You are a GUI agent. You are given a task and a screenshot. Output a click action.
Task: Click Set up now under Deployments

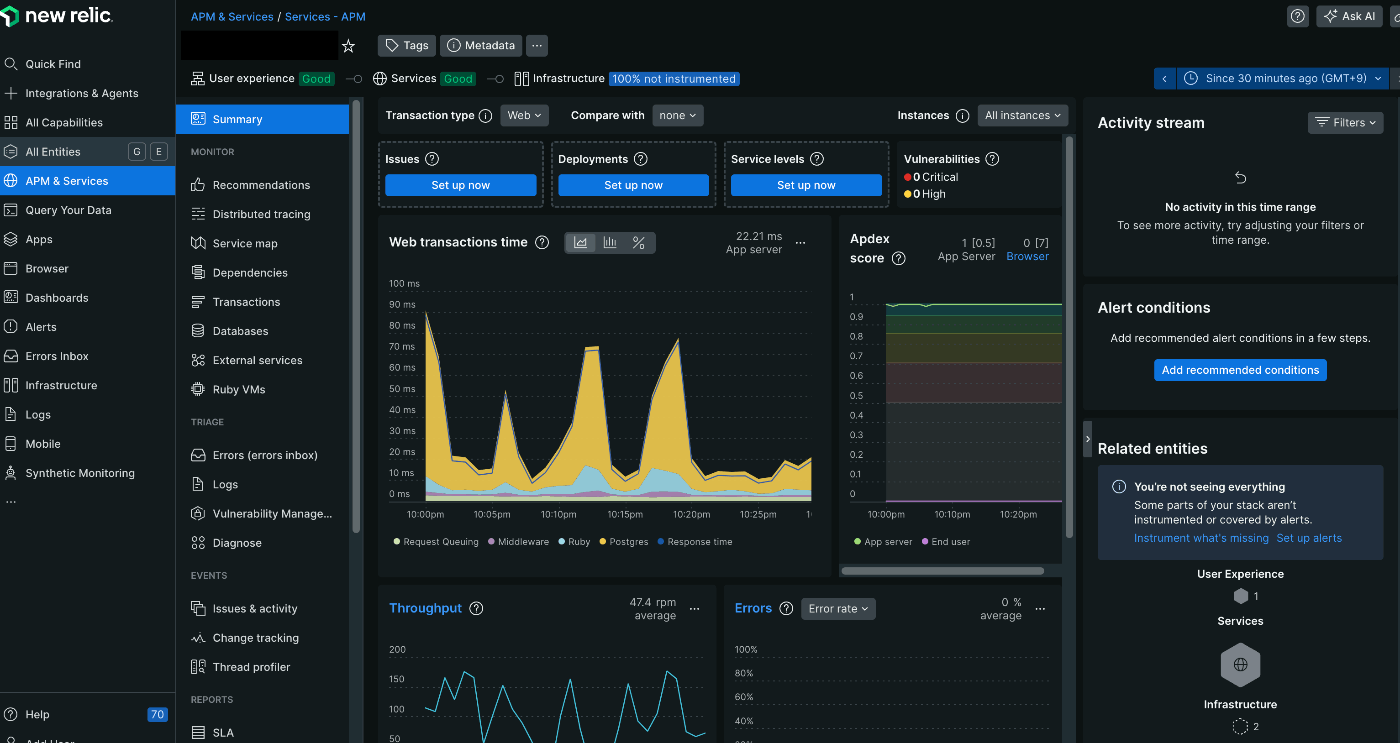[x=634, y=185]
